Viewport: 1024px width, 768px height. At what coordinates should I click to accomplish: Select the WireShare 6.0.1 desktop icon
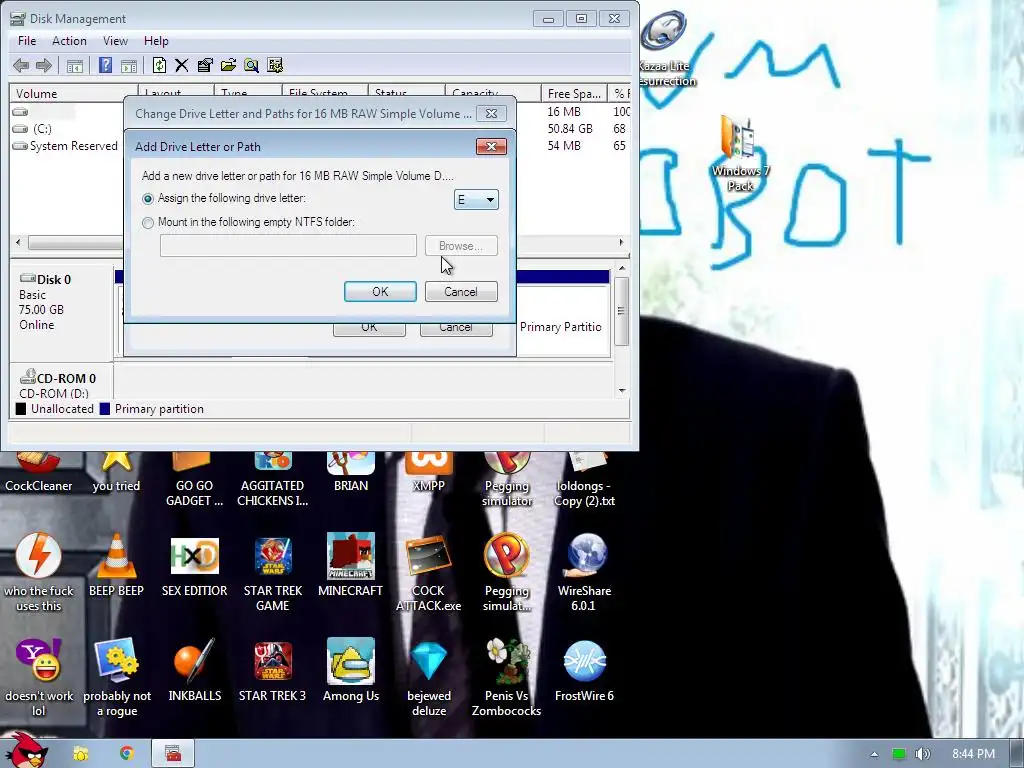click(584, 573)
